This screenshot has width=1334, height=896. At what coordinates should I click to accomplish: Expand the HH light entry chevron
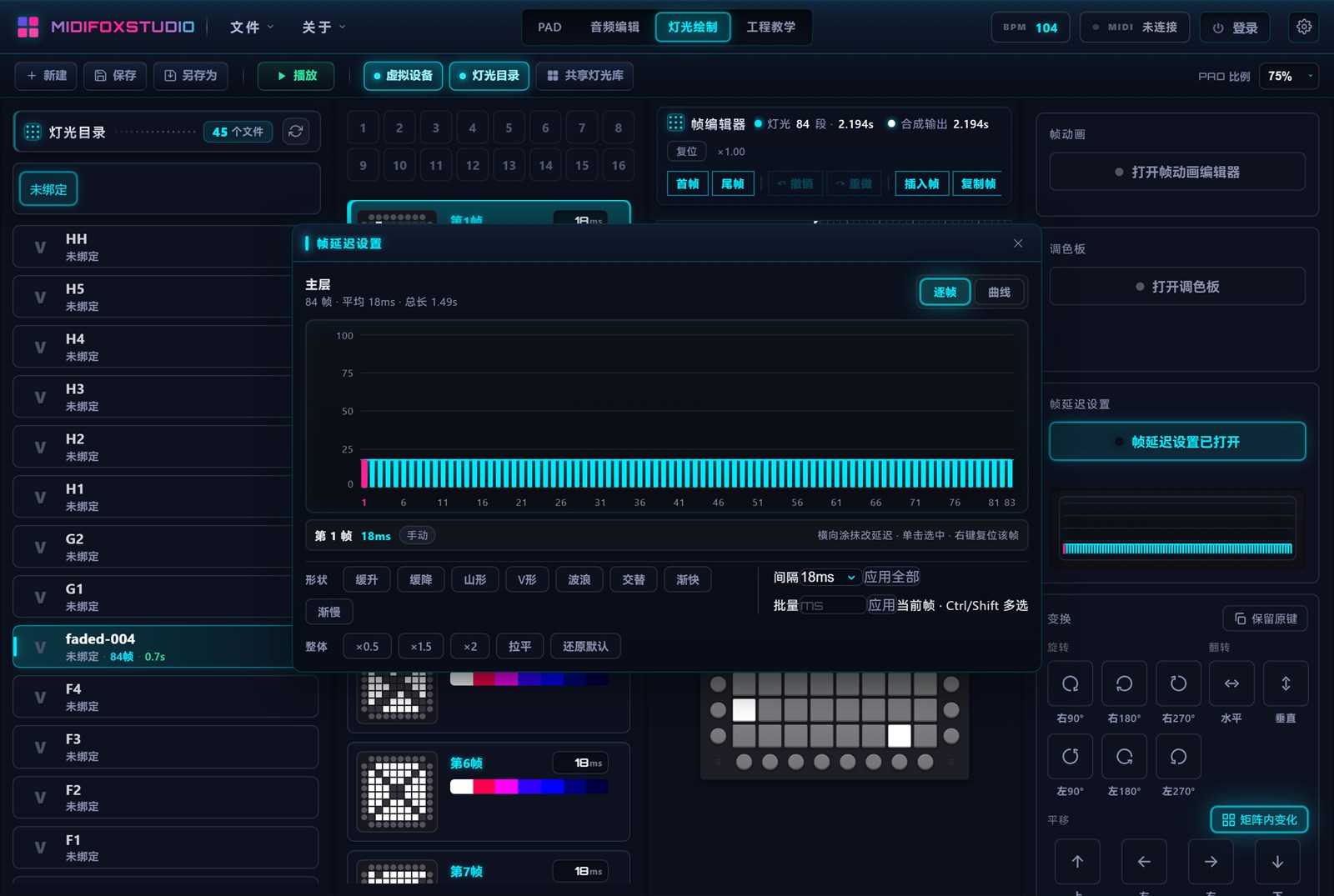[40, 248]
